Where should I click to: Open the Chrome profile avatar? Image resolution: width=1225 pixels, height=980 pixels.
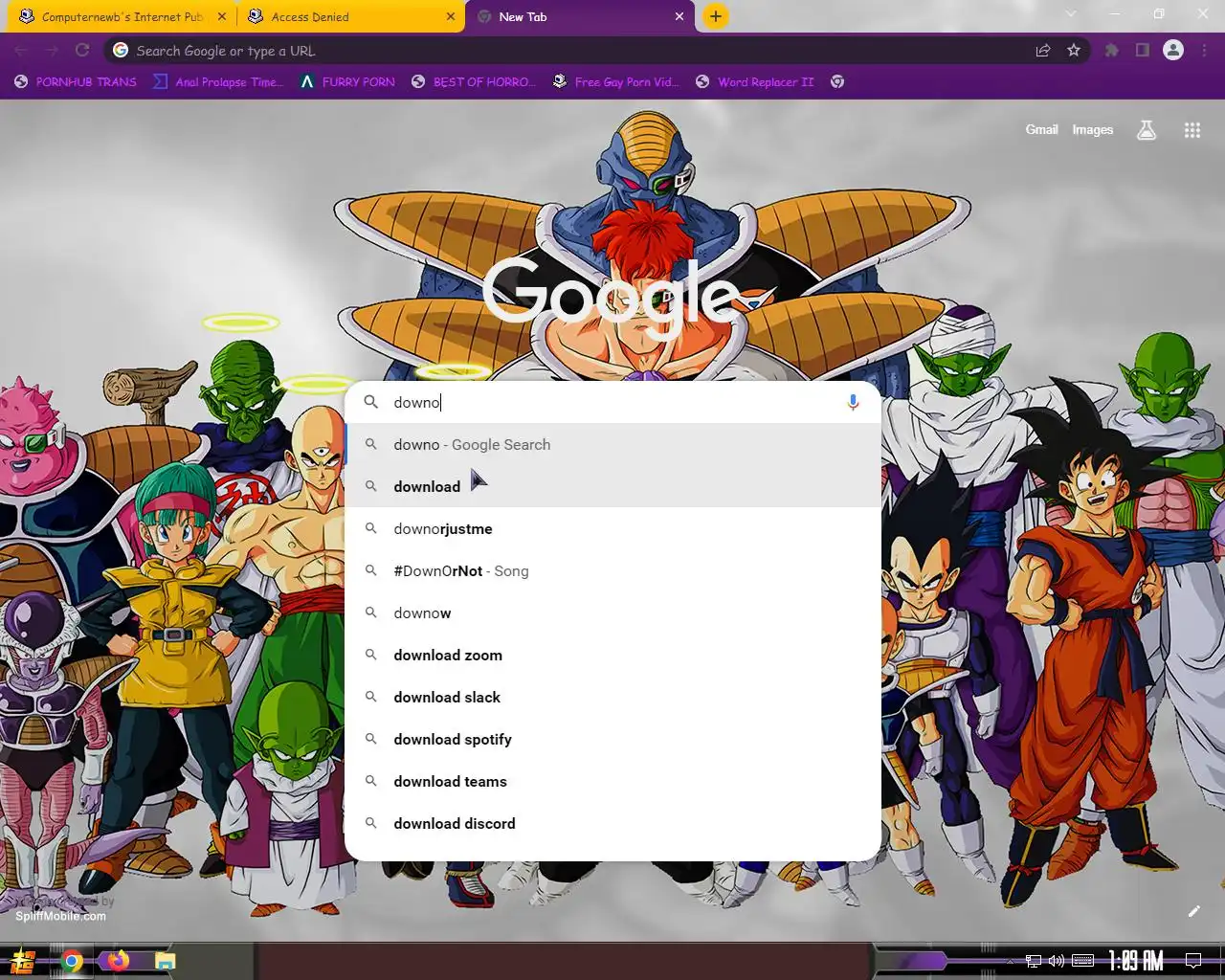tap(1173, 51)
